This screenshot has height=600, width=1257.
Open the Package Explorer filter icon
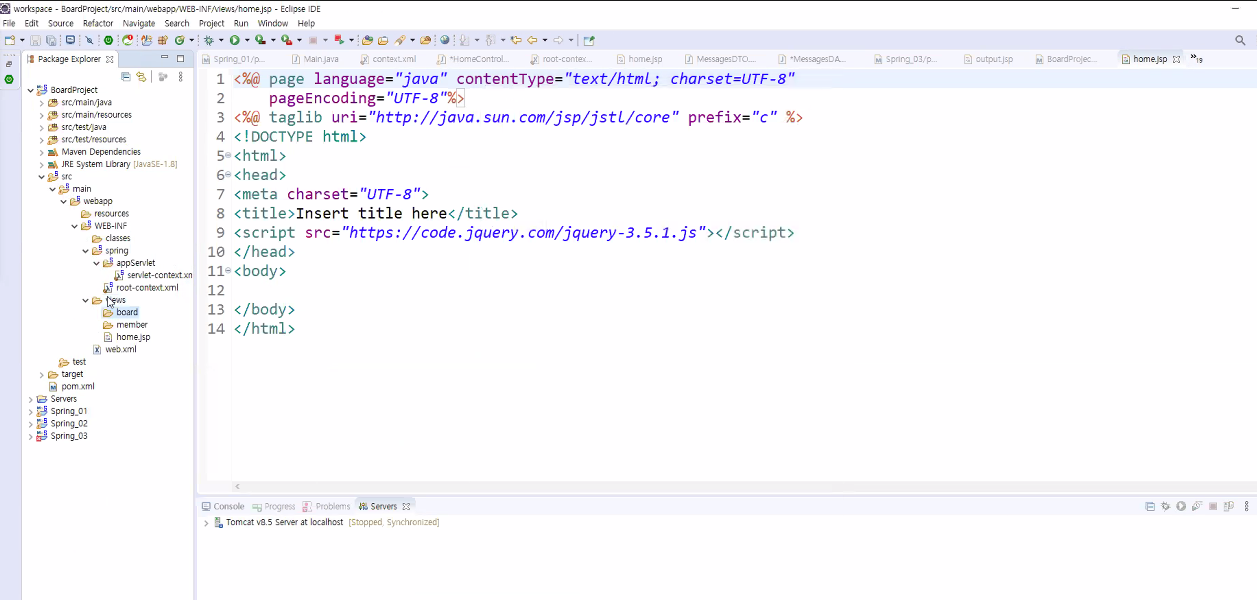(163, 76)
